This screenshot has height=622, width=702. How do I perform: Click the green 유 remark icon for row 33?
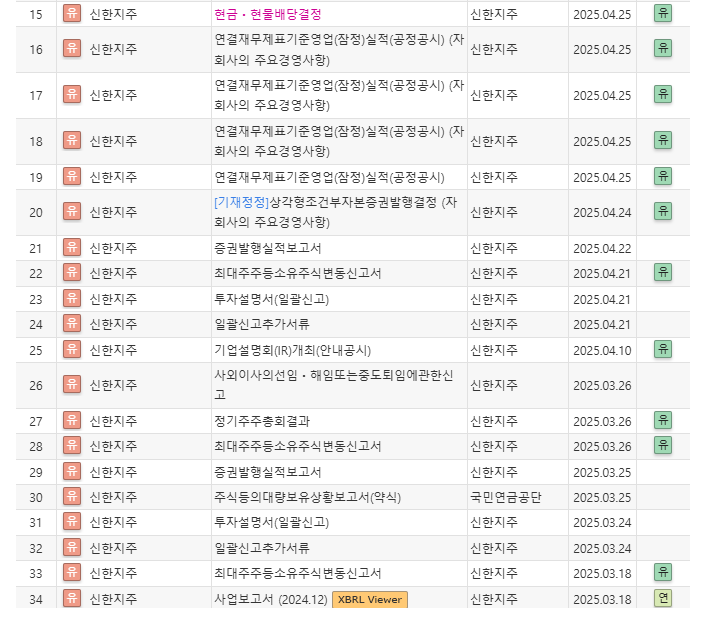point(663,572)
